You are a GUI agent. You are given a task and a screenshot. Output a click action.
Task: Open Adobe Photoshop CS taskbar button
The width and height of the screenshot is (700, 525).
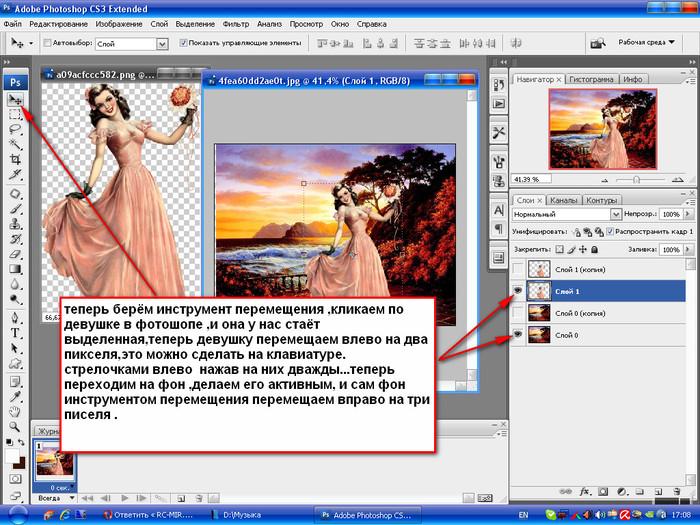(x=368, y=515)
